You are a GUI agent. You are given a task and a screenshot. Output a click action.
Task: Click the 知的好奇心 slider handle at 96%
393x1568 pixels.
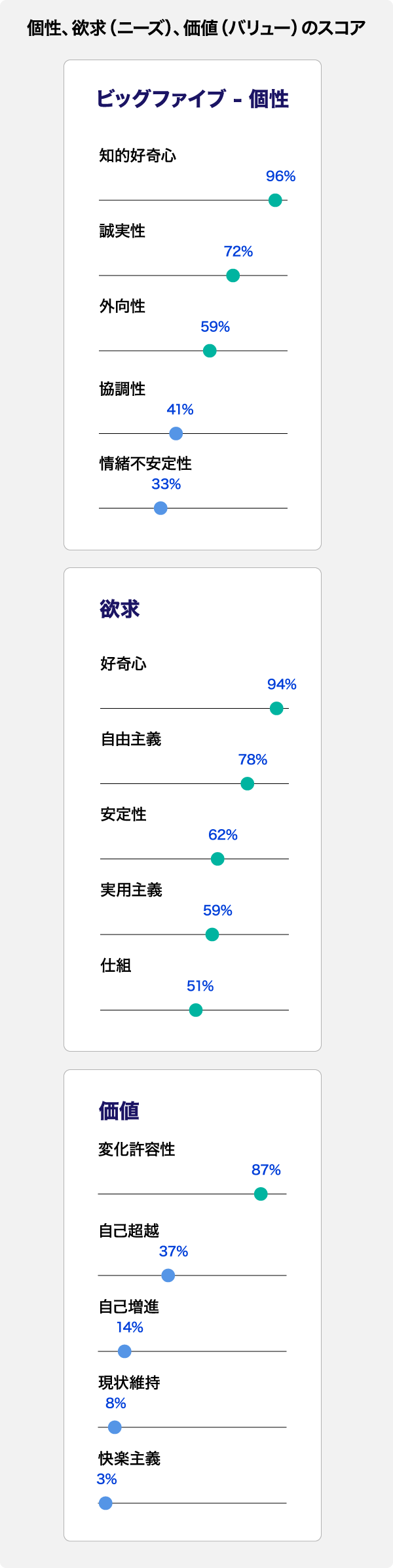point(275,200)
